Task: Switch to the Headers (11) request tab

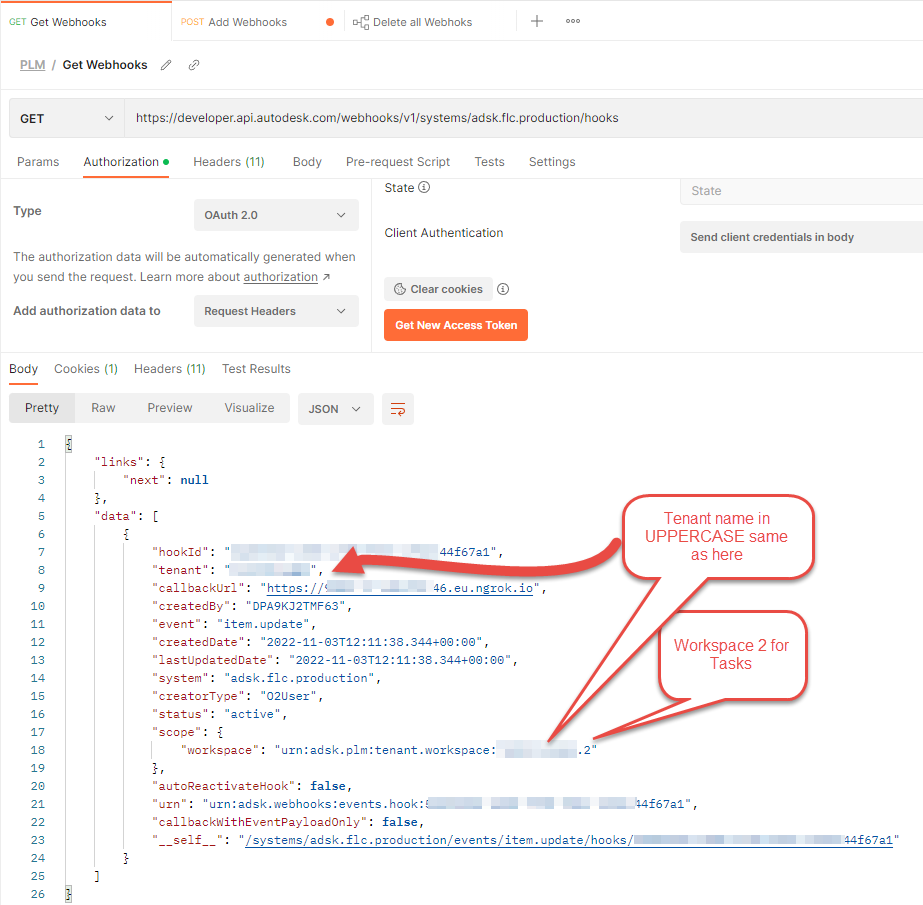Action: [228, 162]
